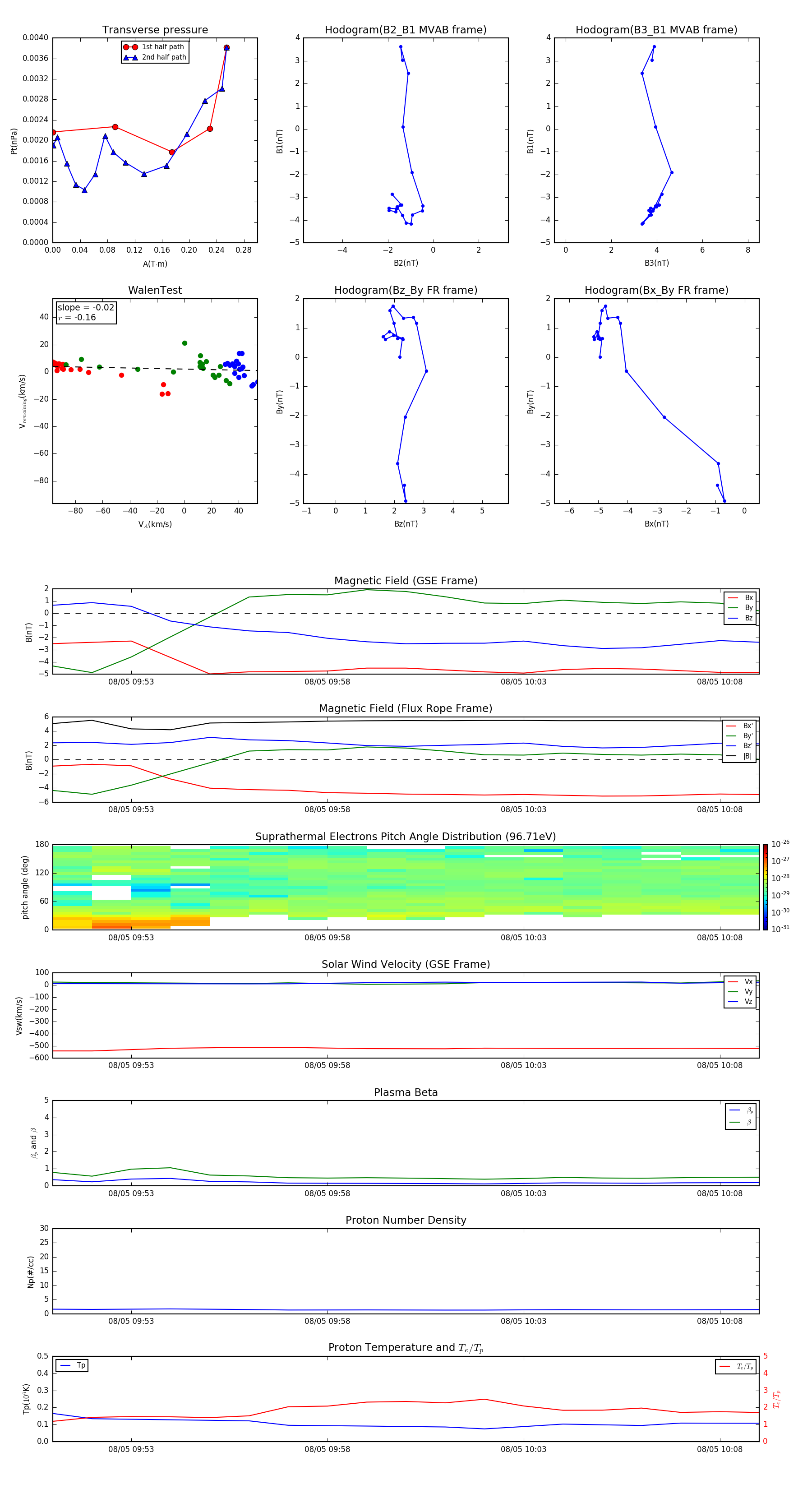The image size is (812, 1489).
Task: Click the '10^-26' colorbar tick label
Action: point(780,844)
